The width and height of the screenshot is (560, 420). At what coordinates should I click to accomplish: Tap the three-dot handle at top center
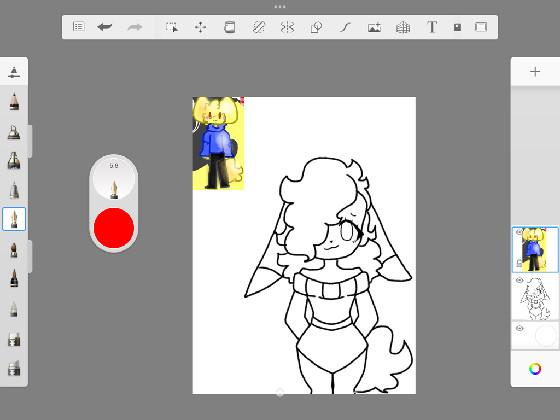tap(280, 6)
